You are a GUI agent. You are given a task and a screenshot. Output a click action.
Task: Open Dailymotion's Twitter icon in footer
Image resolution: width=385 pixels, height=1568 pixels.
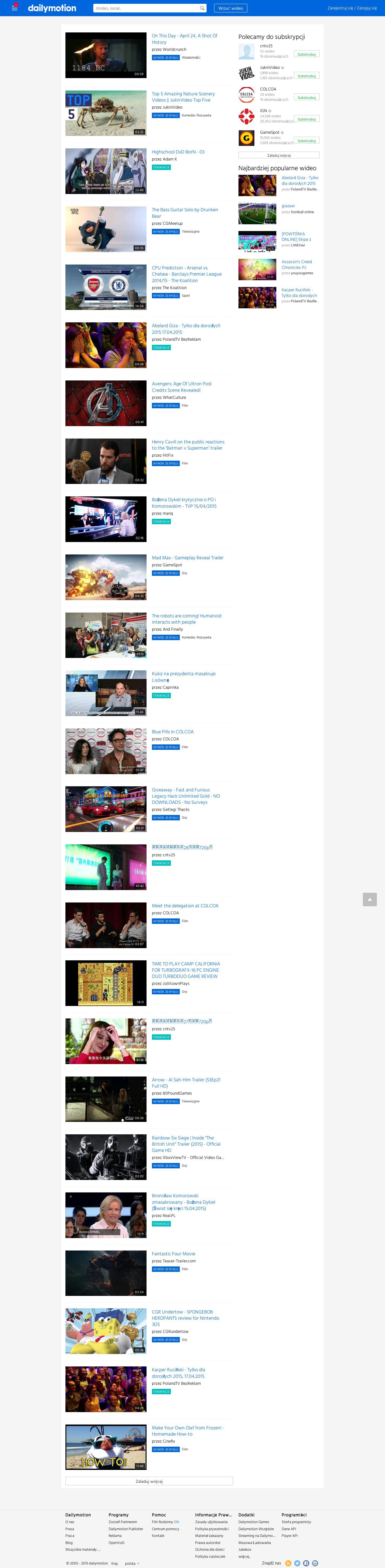click(297, 1563)
